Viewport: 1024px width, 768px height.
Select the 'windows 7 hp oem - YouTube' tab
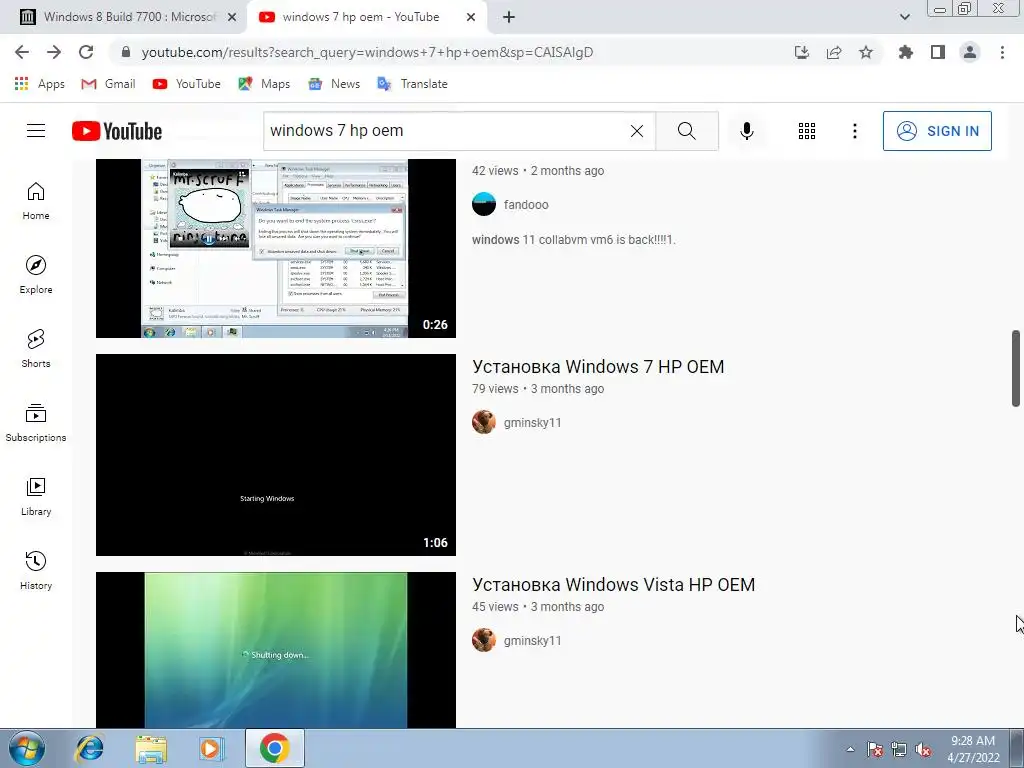(361, 17)
